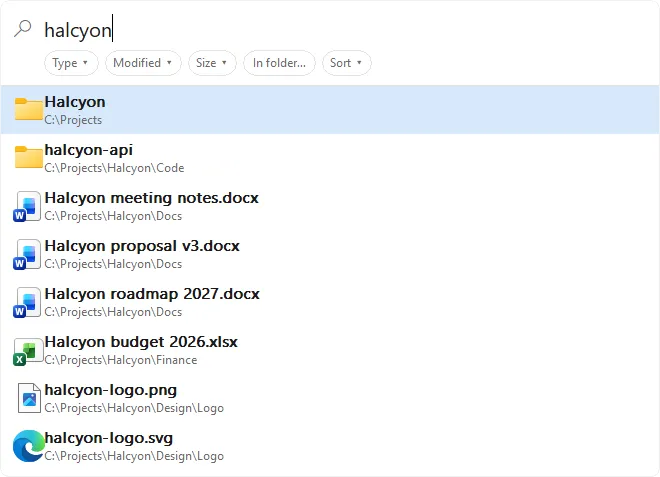The image size is (660, 477).
Task: Select the halcyon-api result name
Action: click(88, 150)
